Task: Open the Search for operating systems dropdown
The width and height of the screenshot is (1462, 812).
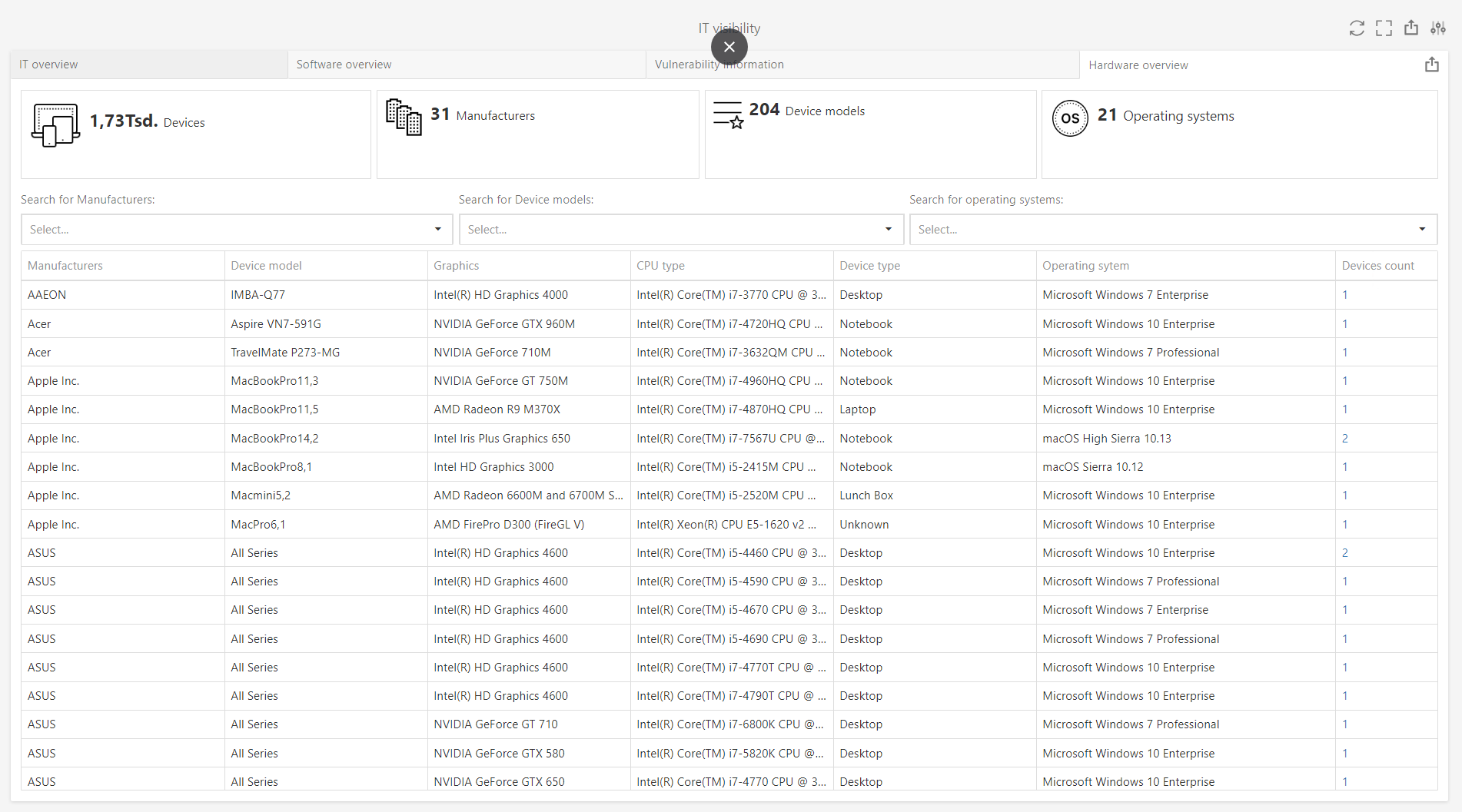Action: click(x=1172, y=230)
